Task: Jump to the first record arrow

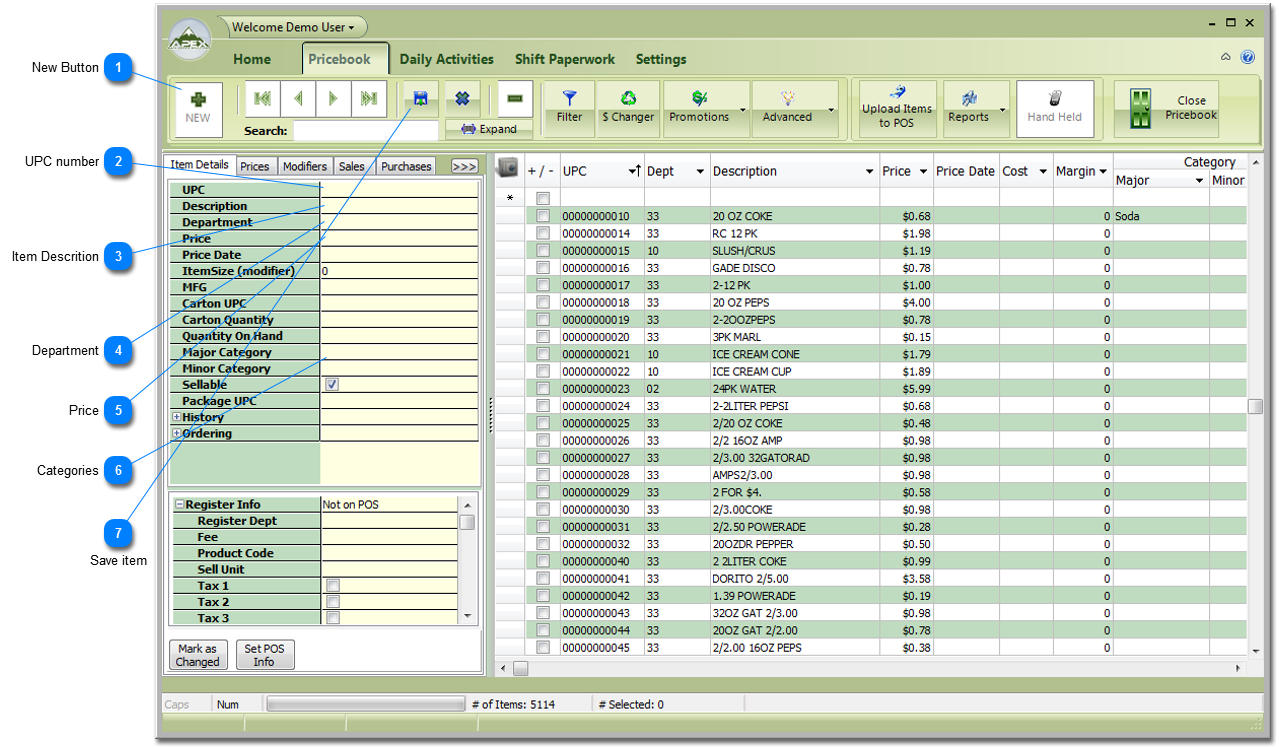Action: pos(263,98)
